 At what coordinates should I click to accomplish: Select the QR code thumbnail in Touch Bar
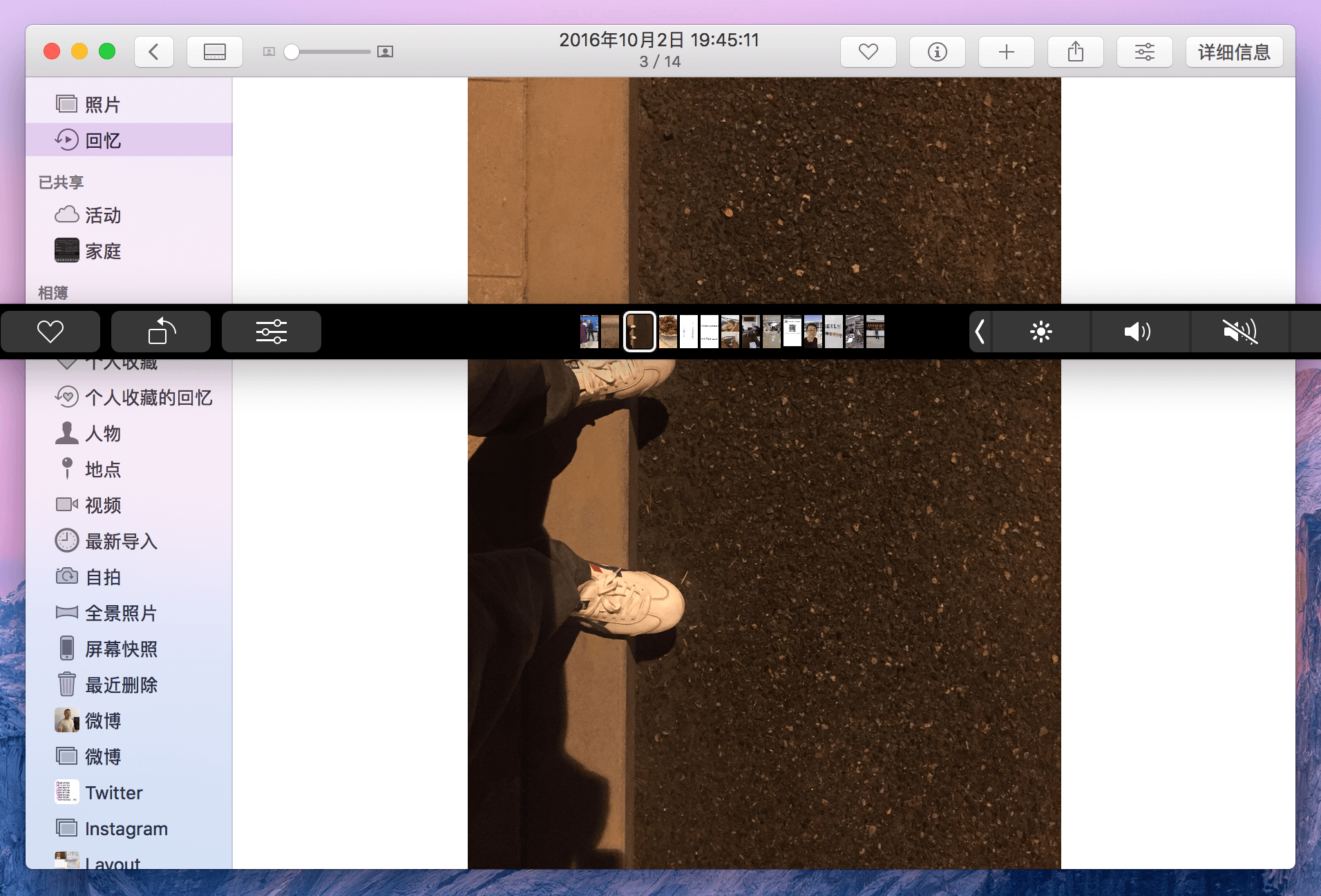pyautogui.click(x=792, y=332)
